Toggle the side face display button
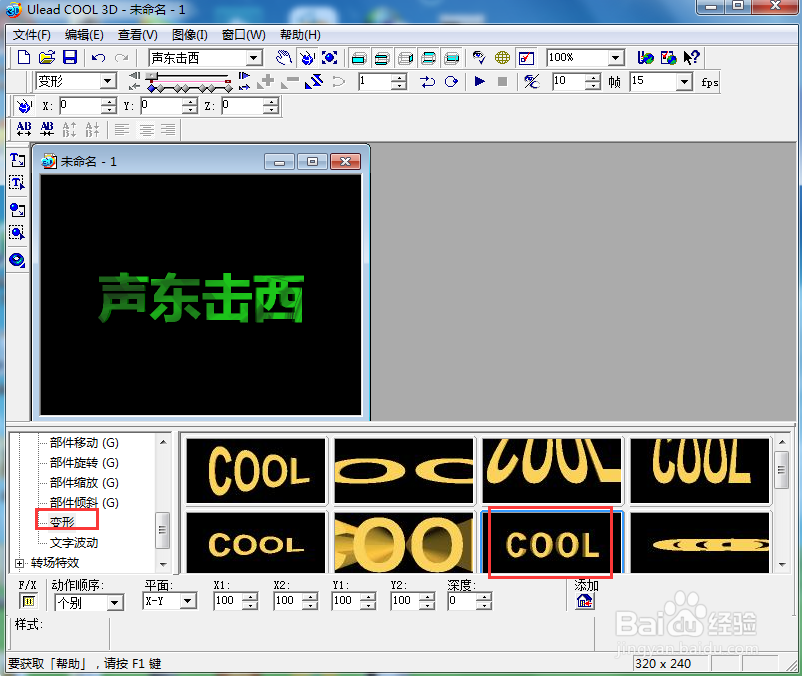The height and width of the screenshot is (676, 802). [x=405, y=58]
